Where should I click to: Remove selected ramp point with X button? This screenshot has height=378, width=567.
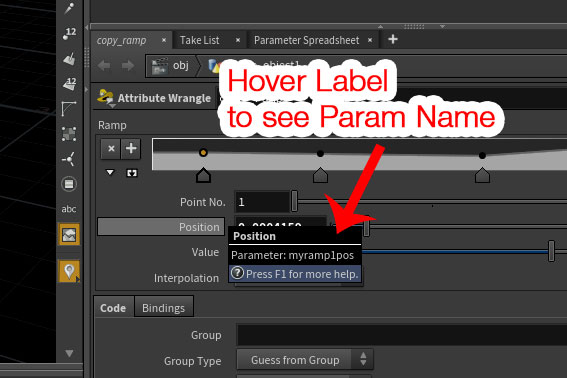[111, 149]
